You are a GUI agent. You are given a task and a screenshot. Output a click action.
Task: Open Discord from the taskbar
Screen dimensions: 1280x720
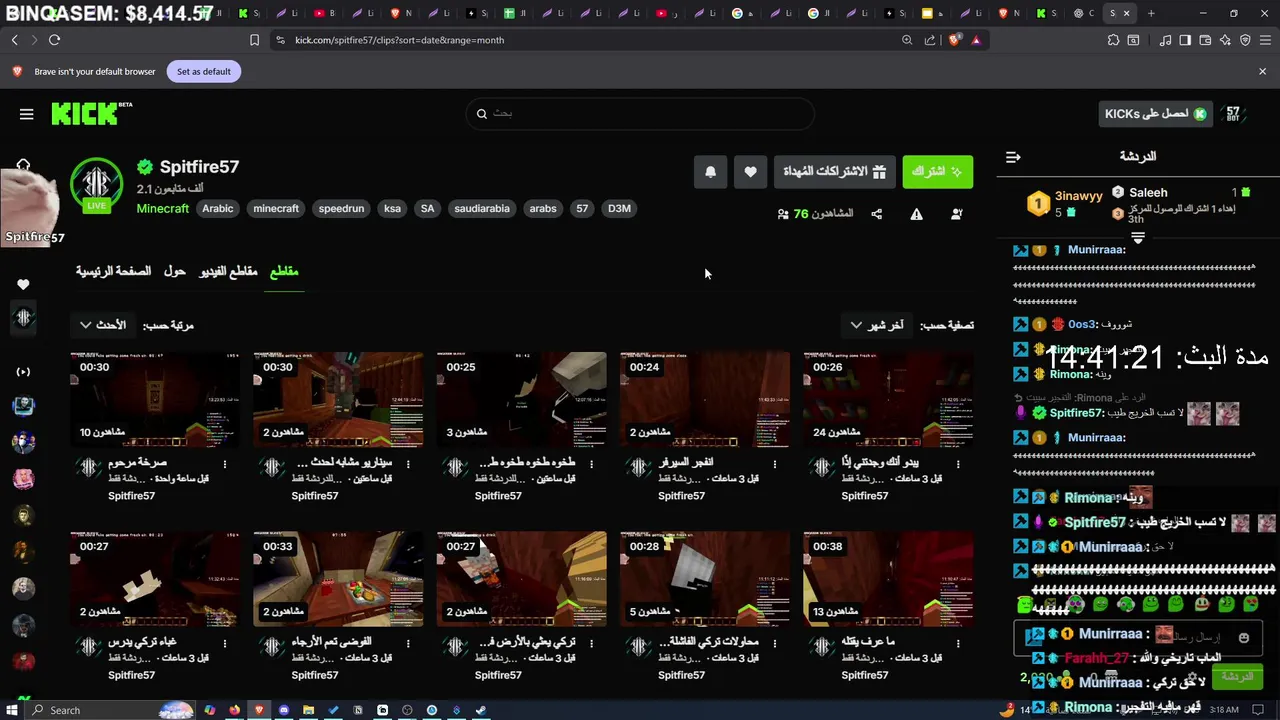284,710
